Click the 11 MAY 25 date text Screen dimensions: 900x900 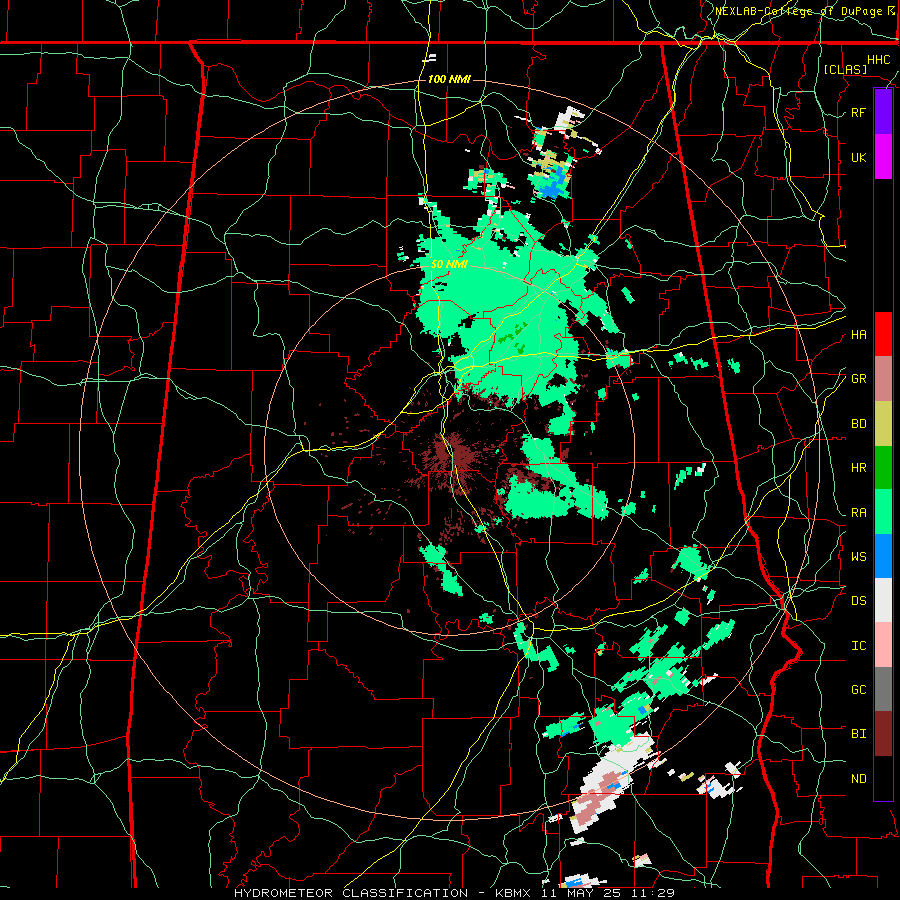click(582, 893)
